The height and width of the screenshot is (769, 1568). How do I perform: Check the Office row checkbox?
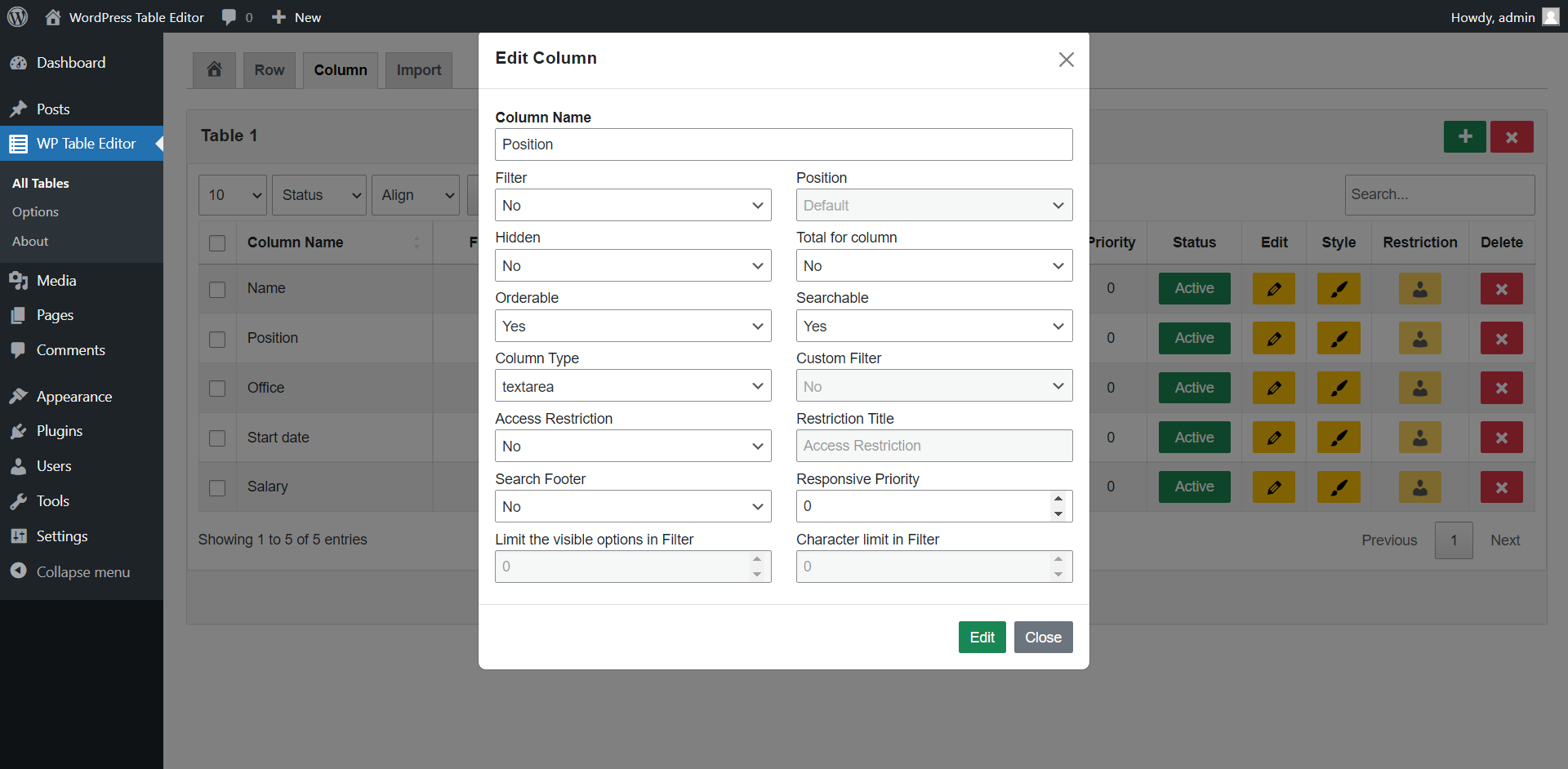[217, 389]
